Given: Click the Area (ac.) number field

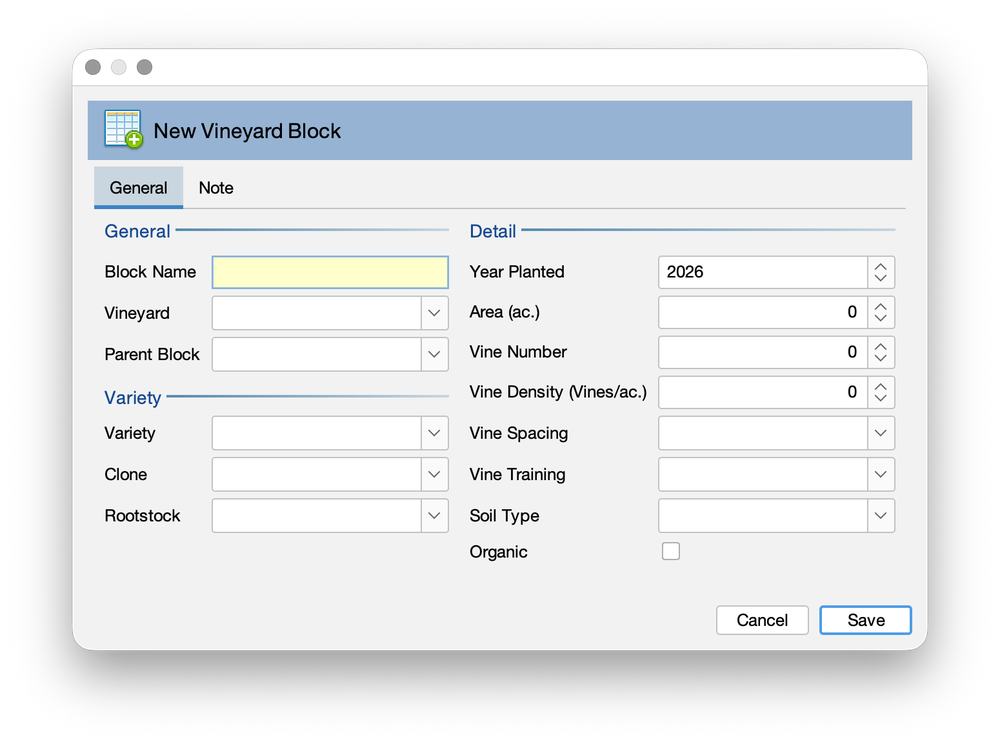Looking at the screenshot, I should coord(763,312).
